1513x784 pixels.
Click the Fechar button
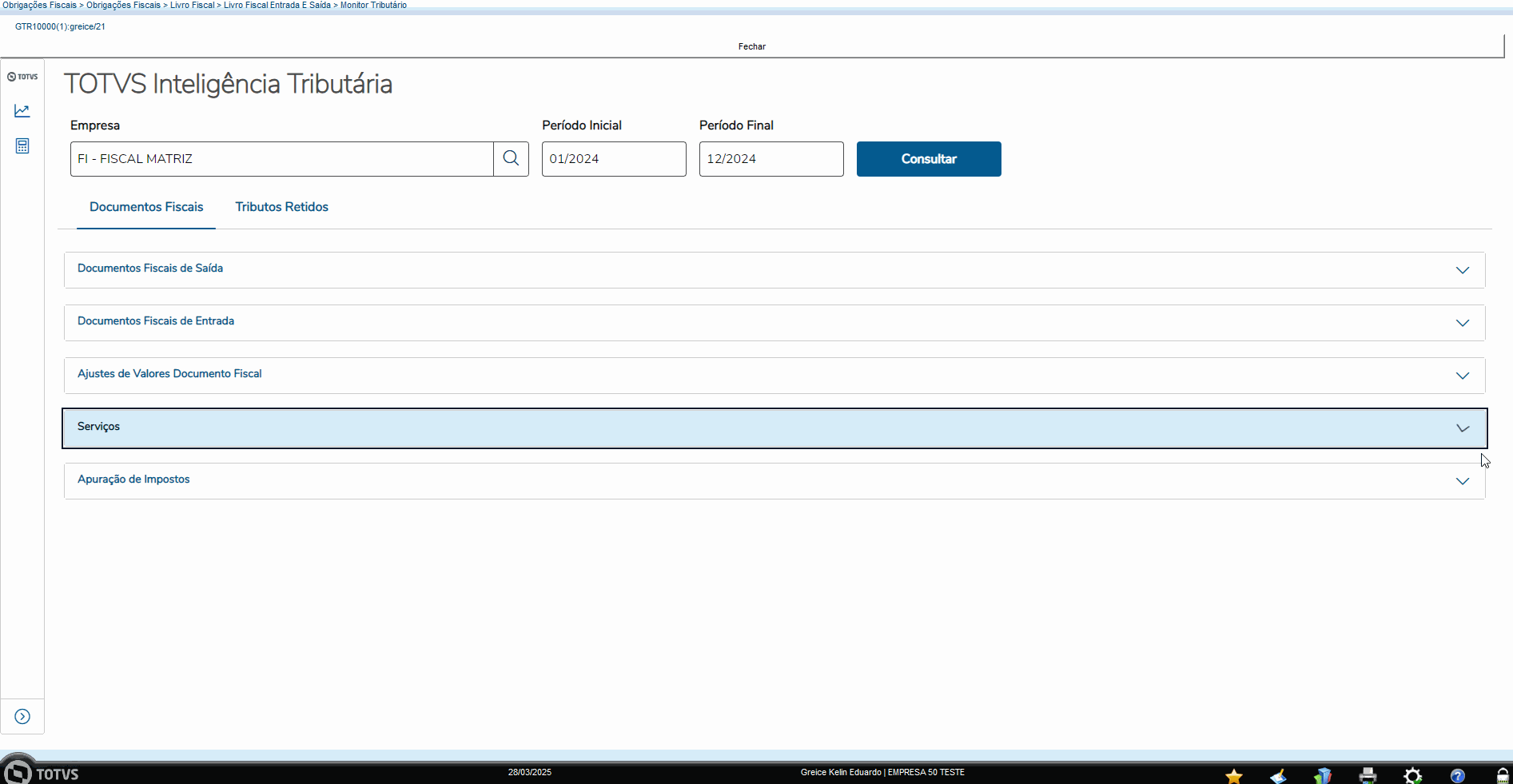pos(752,46)
